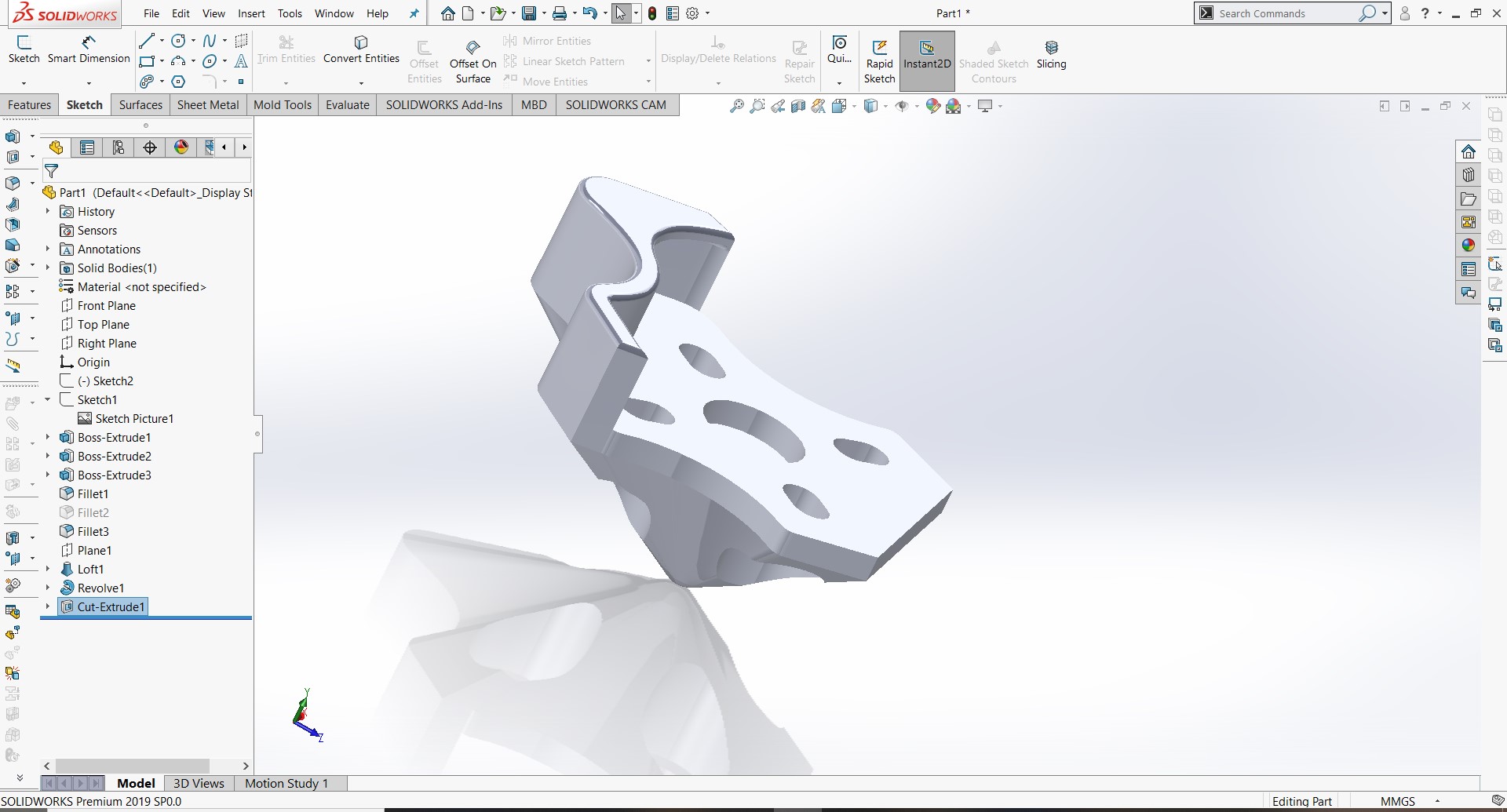
Task: Click the Smart Dimension tool
Action: coord(89,49)
